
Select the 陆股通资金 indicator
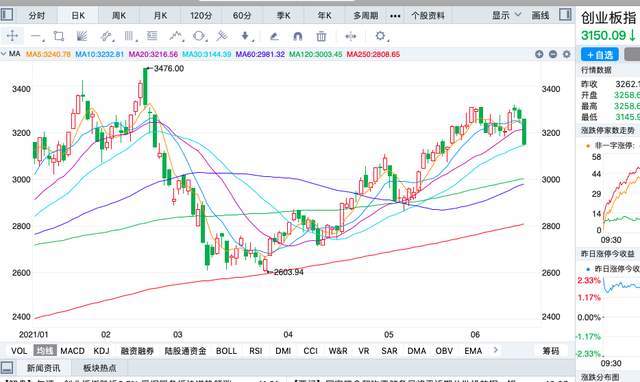click(185, 351)
